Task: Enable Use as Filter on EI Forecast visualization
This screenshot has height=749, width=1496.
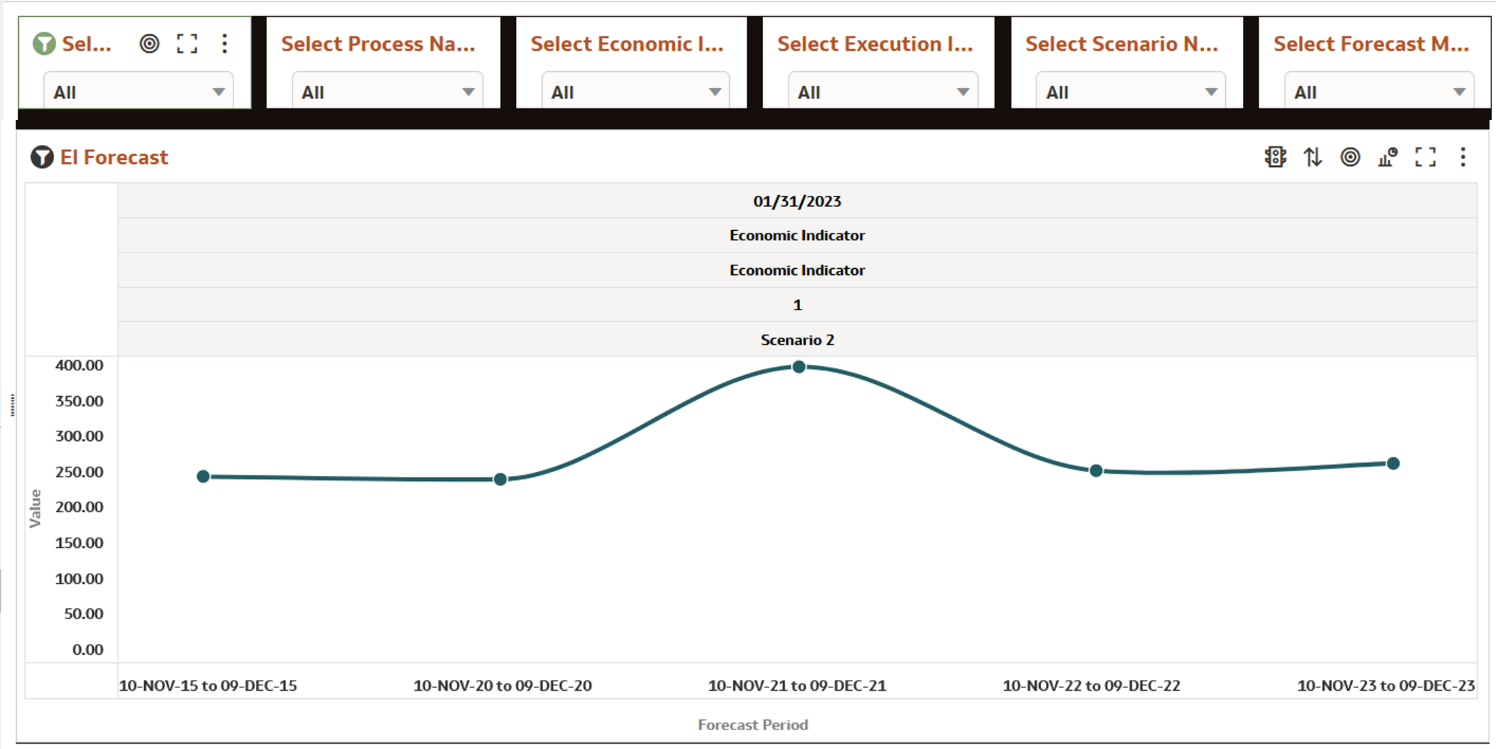Action: click(x=1350, y=157)
